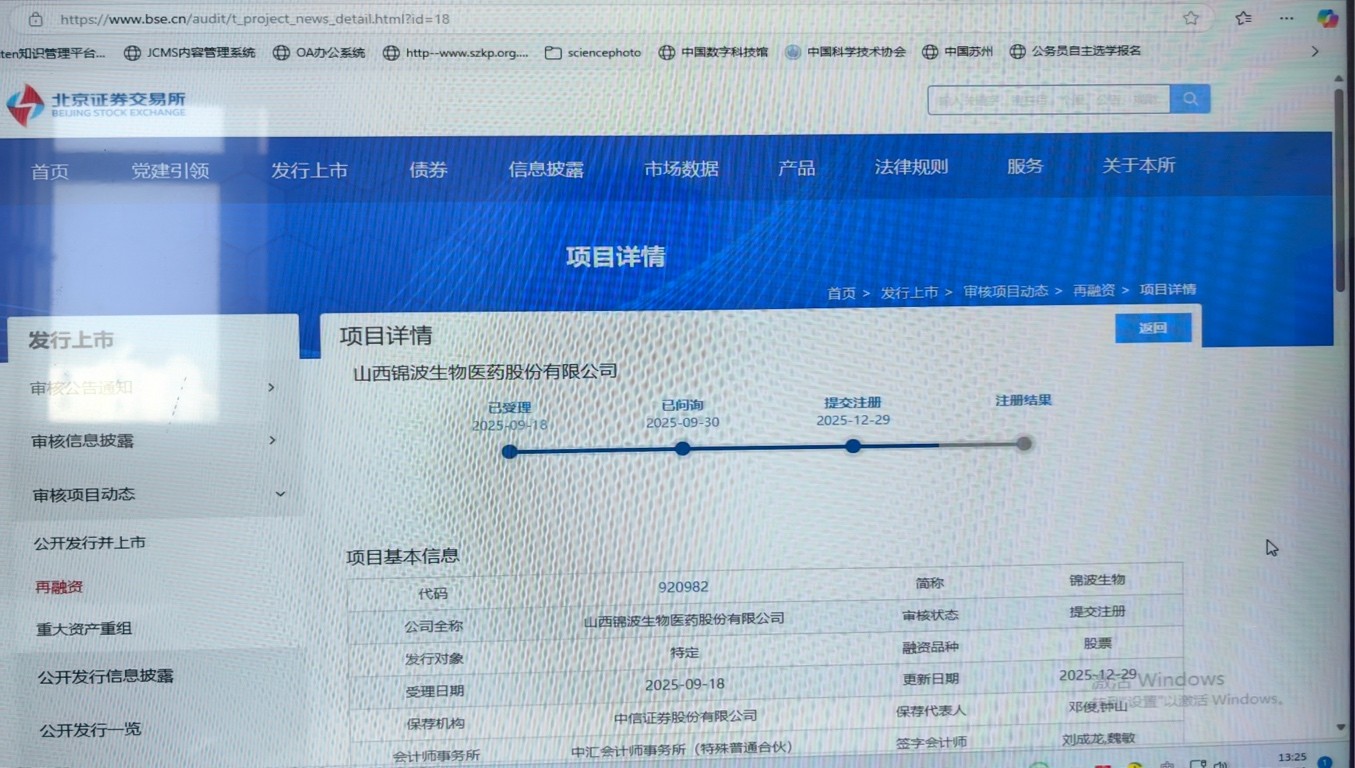Image resolution: width=1355 pixels, height=768 pixels.
Task: Open the 公务员自主选学报名 bookmark
Action: (x=1075, y=51)
